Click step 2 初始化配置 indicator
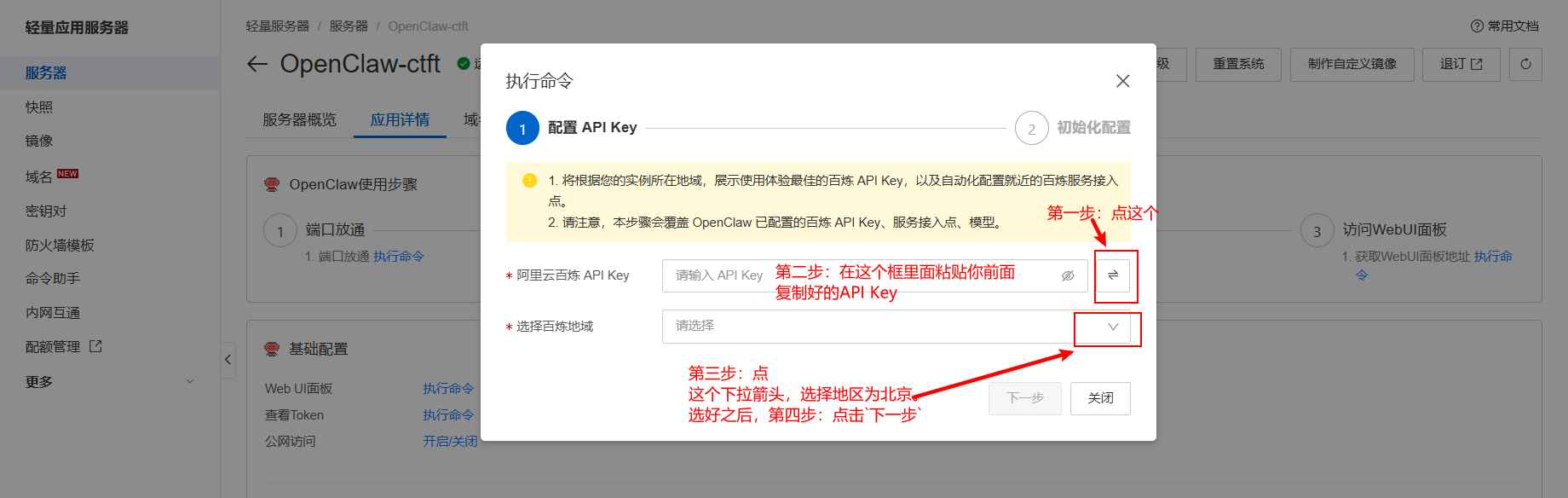1568x498 pixels. point(1031,128)
